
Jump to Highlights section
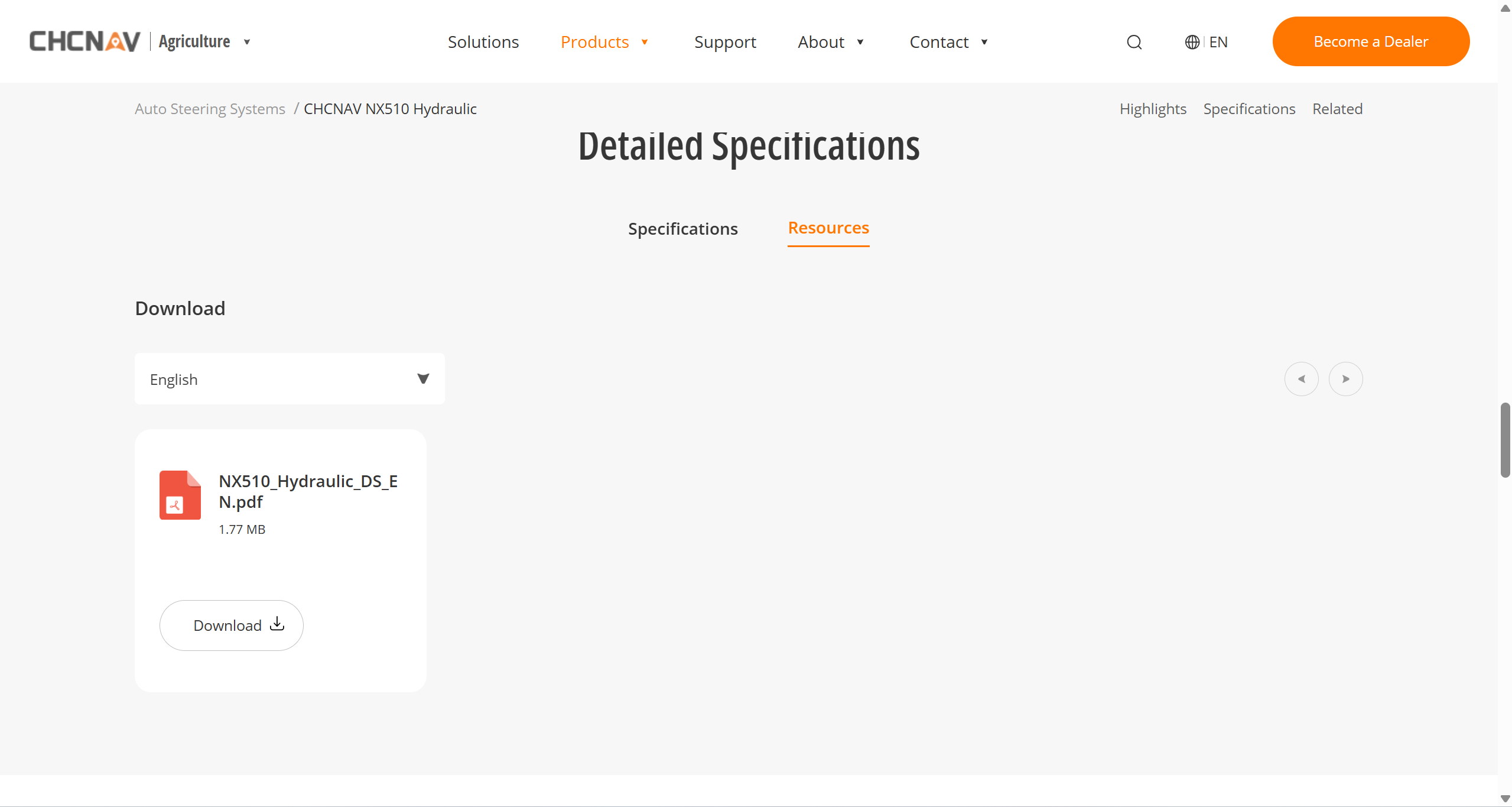click(1153, 109)
